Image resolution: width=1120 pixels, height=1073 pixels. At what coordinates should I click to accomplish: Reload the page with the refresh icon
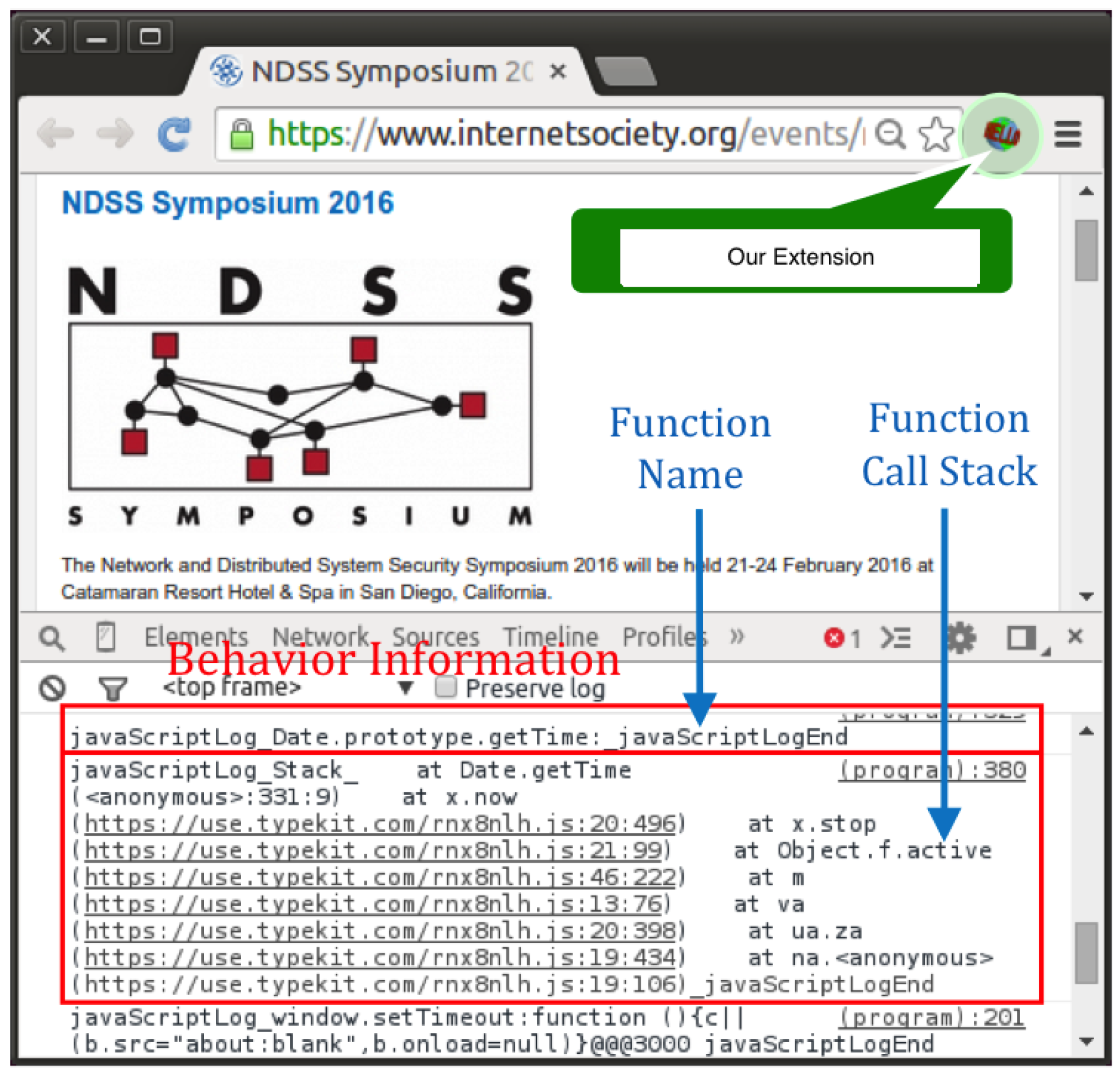pos(174,134)
